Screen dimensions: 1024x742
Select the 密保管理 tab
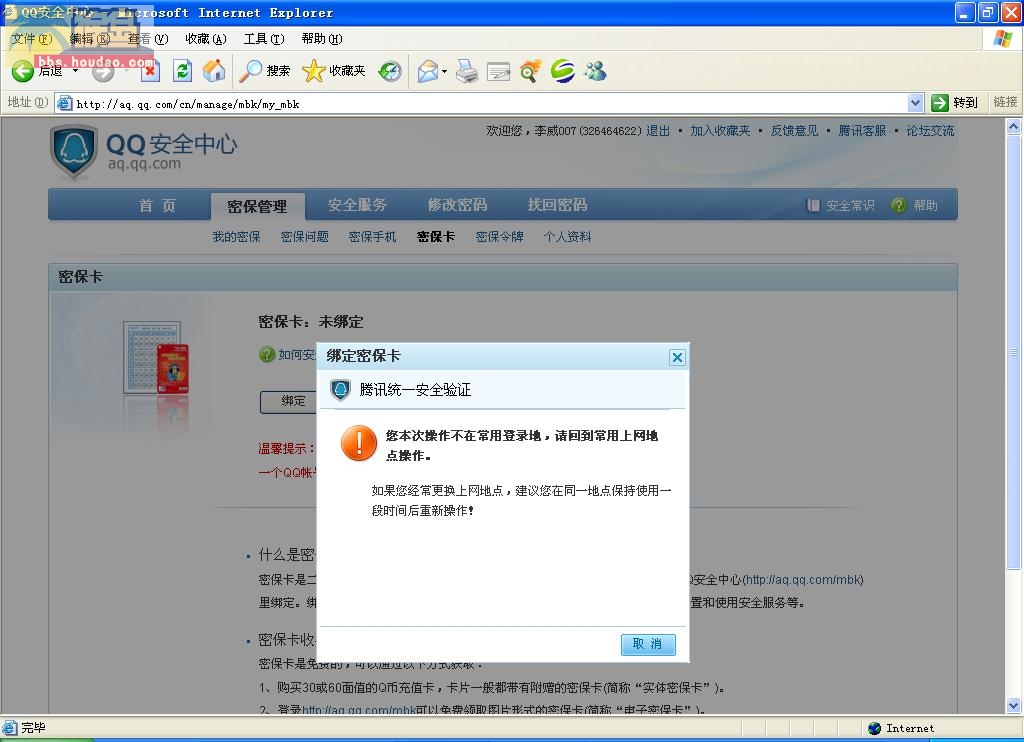coord(257,206)
